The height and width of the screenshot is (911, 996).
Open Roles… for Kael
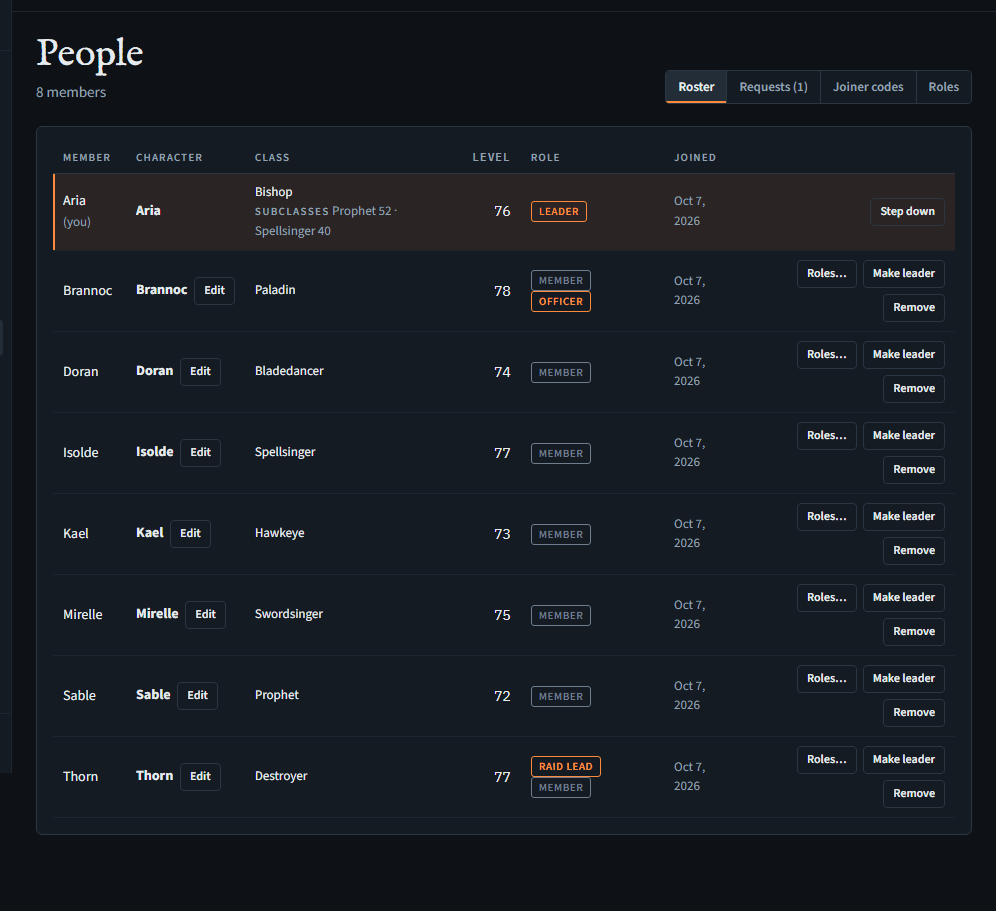pos(826,516)
